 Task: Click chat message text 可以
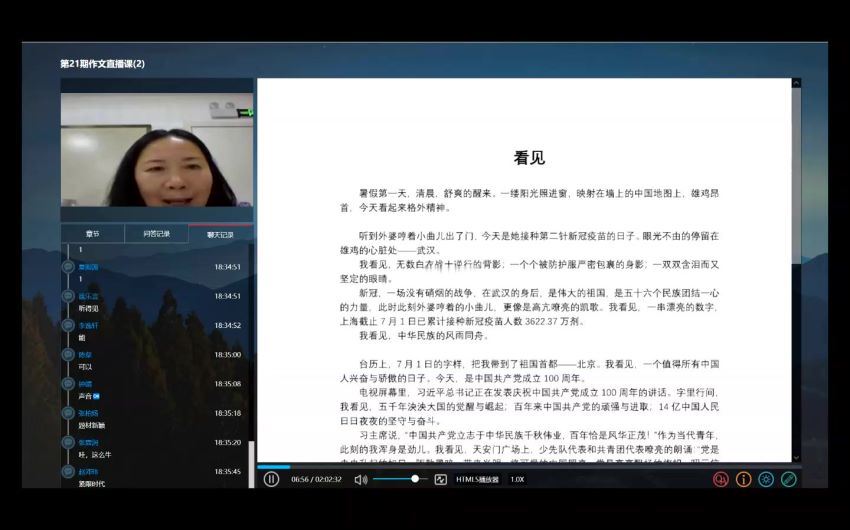pos(85,367)
